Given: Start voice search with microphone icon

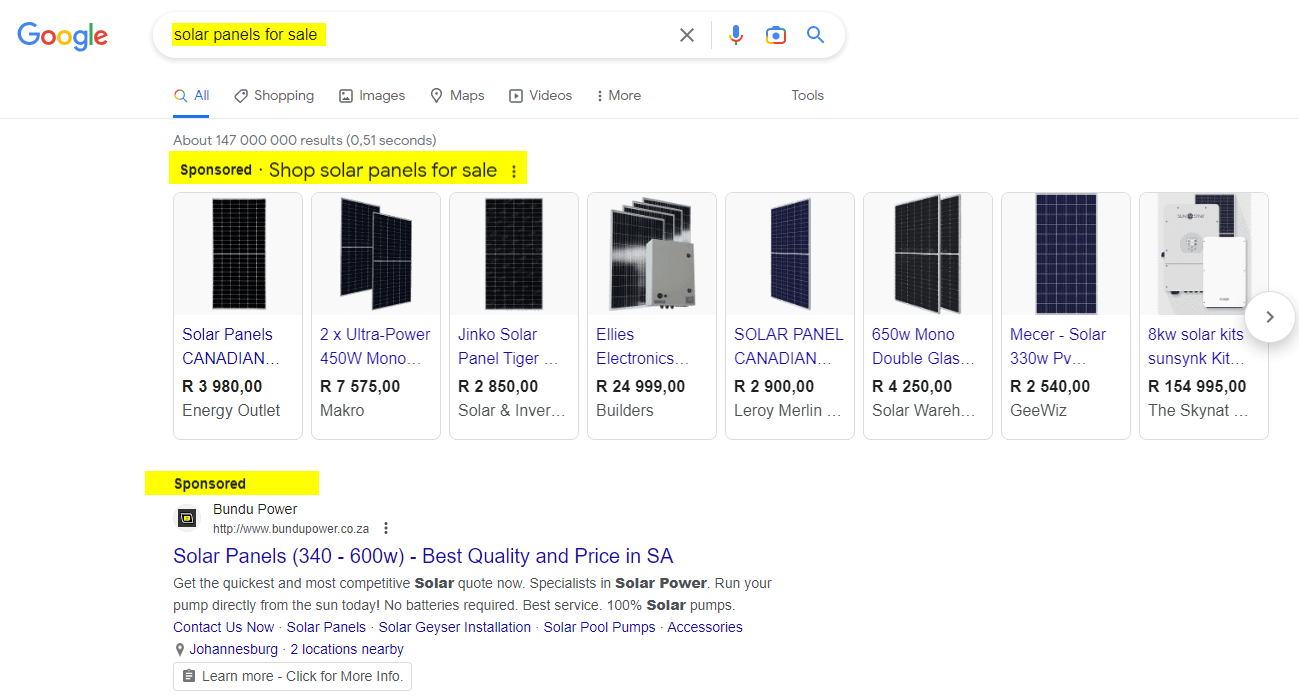Looking at the screenshot, I should click(736, 35).
